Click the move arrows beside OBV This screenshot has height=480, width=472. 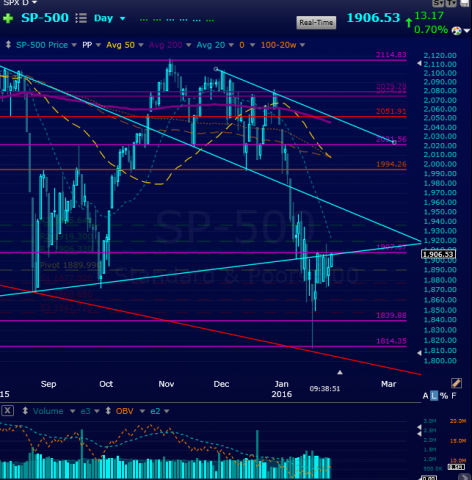pyautogui.click(x=108, y=411)
